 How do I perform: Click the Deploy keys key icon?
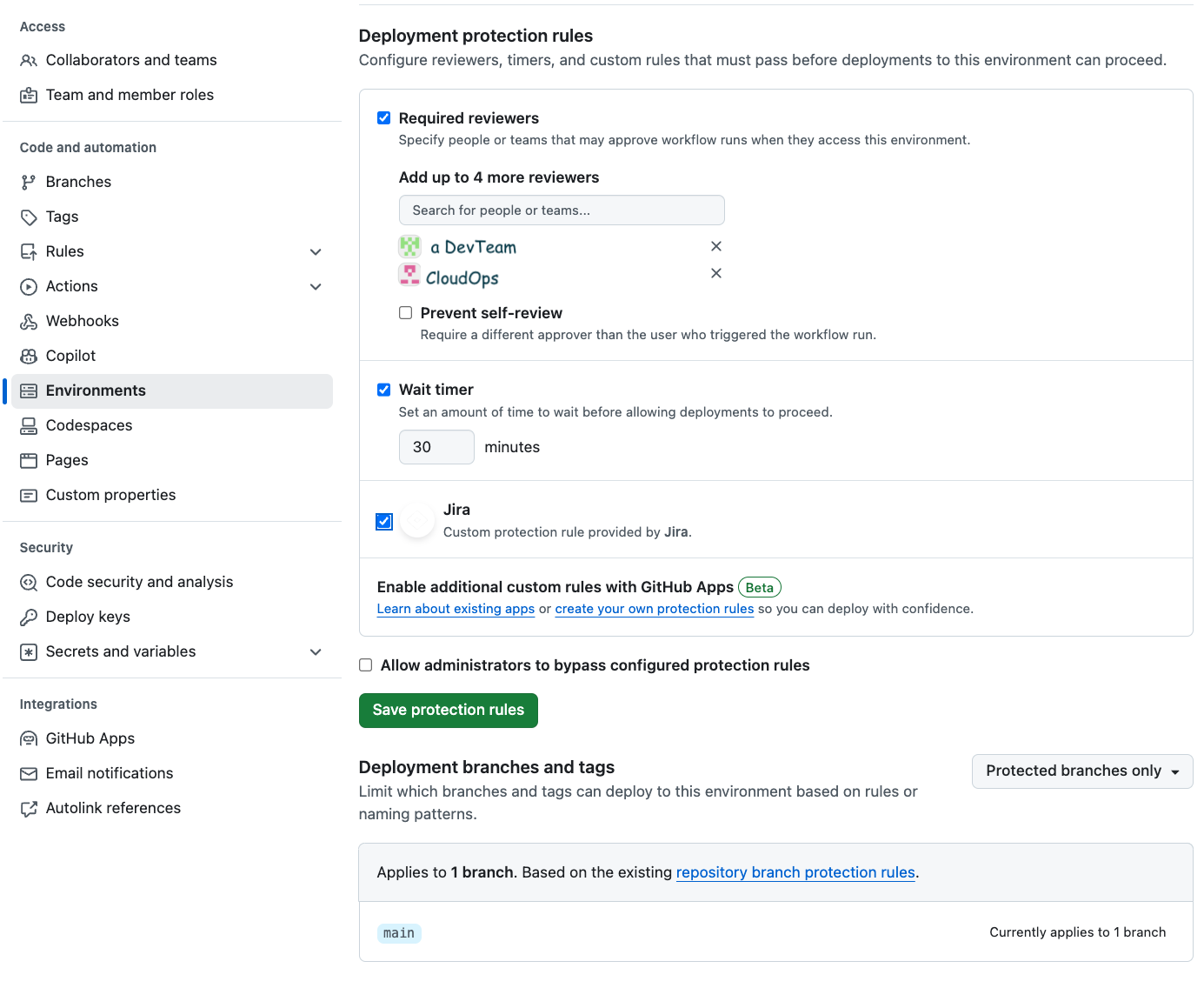tap(29, 617)
